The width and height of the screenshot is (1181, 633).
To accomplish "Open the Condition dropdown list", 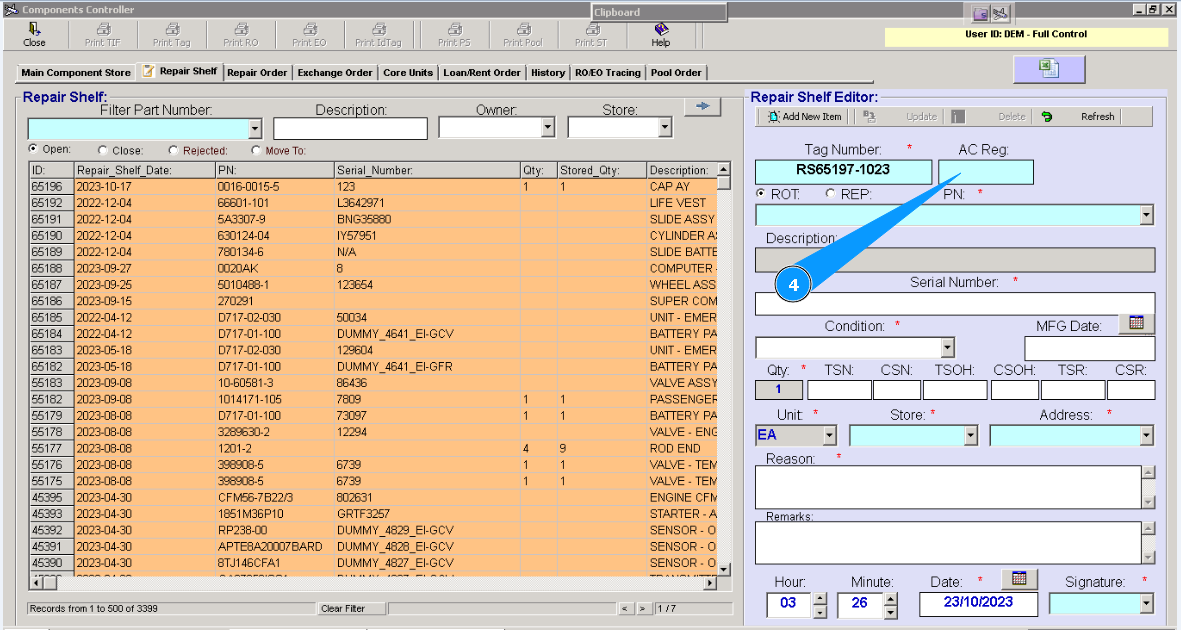I will click(x=947, y=348).
